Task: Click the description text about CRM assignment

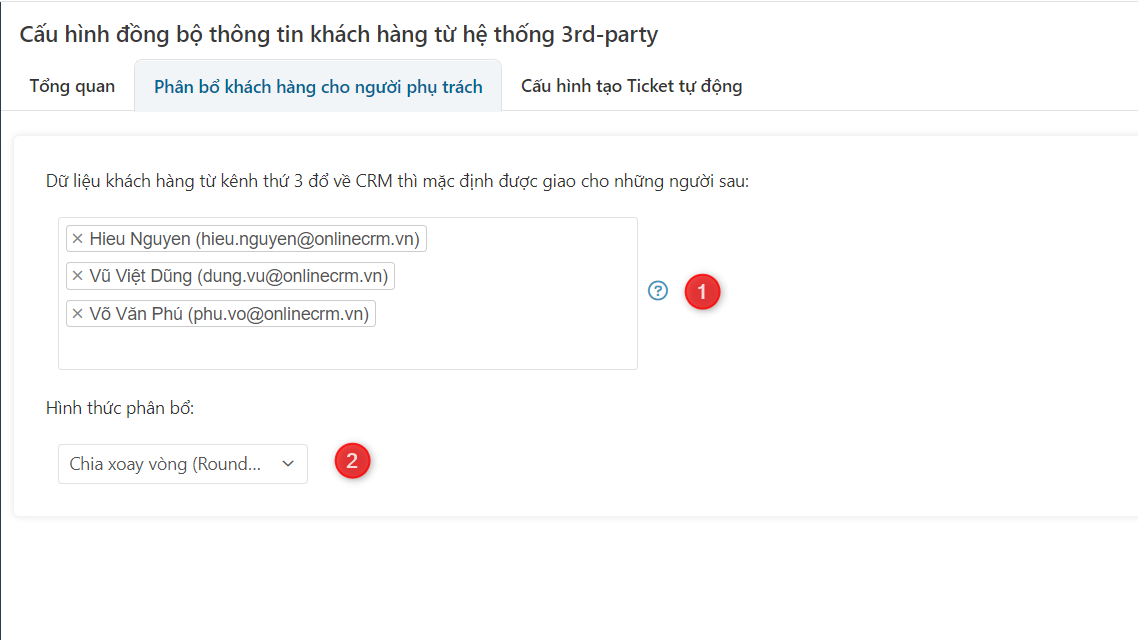Action: tap(397, 181)
